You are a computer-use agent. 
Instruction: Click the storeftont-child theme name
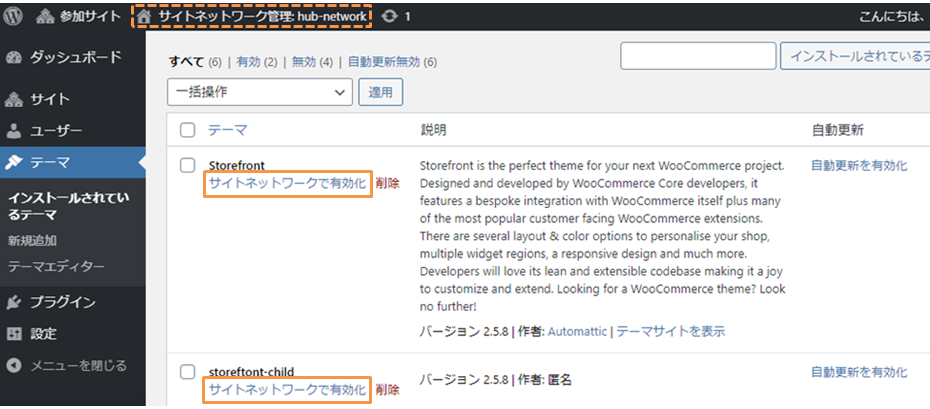pos(251,372)
